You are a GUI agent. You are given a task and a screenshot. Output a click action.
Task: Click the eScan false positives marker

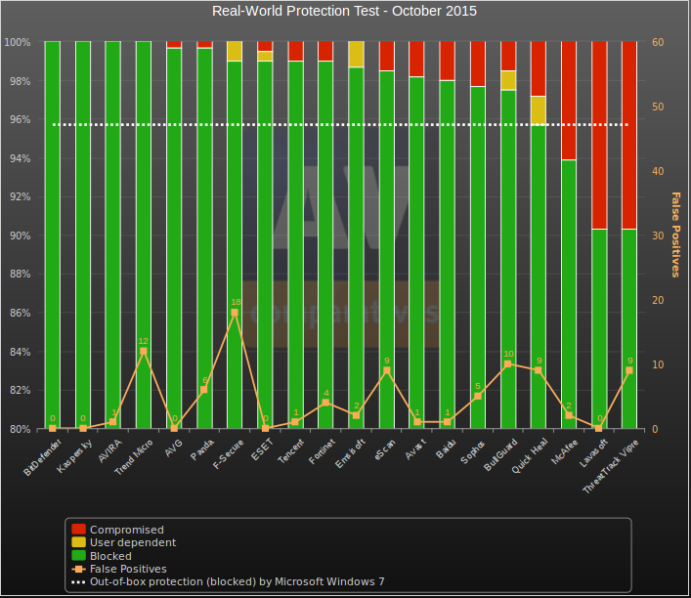pos(386,371)
